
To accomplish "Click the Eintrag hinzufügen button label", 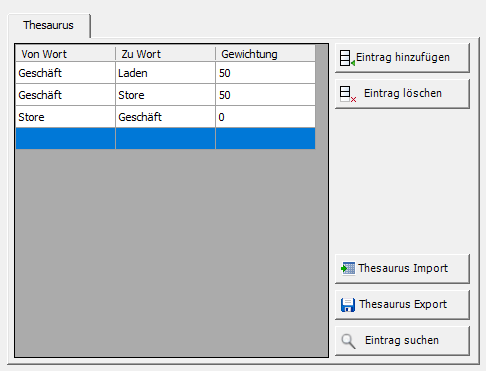I will coord(403,57).
